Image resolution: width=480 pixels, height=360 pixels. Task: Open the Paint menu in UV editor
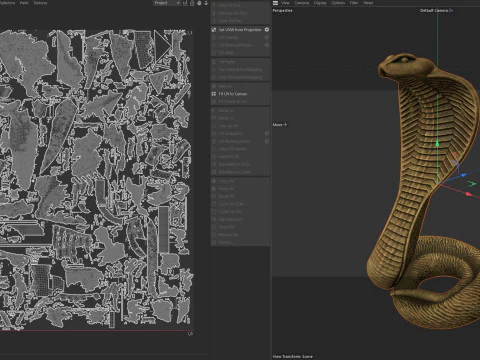[24, 3]
